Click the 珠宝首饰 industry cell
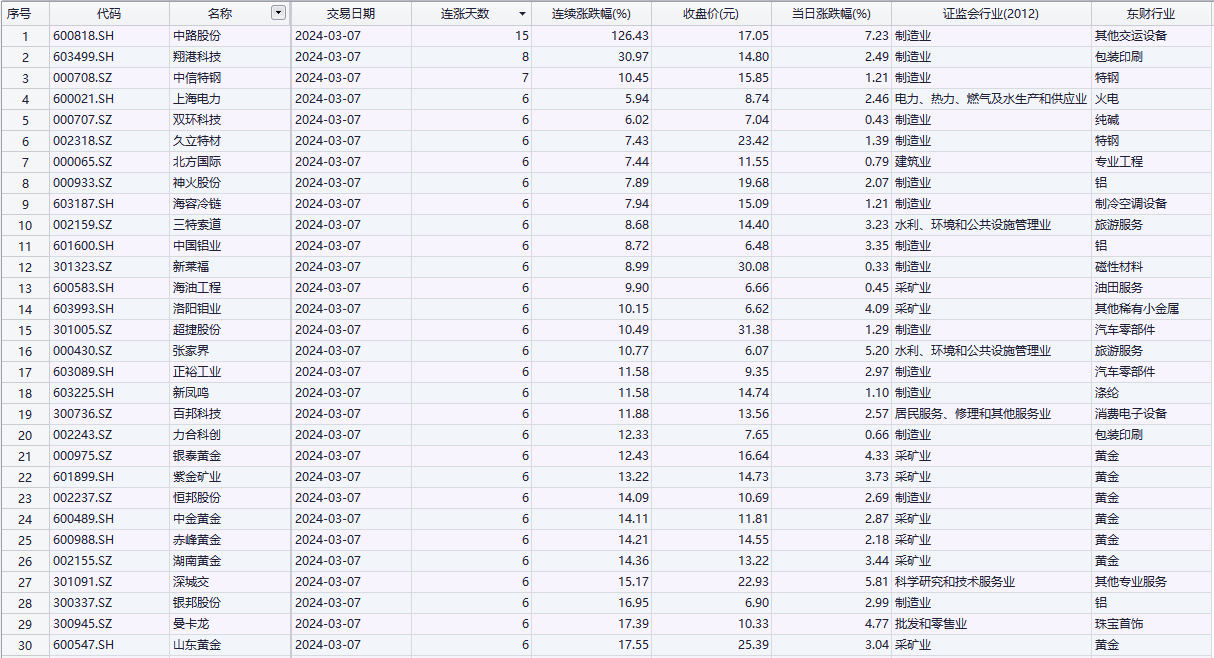This screenshot has height=658, width=1214. click(1119, 624)
